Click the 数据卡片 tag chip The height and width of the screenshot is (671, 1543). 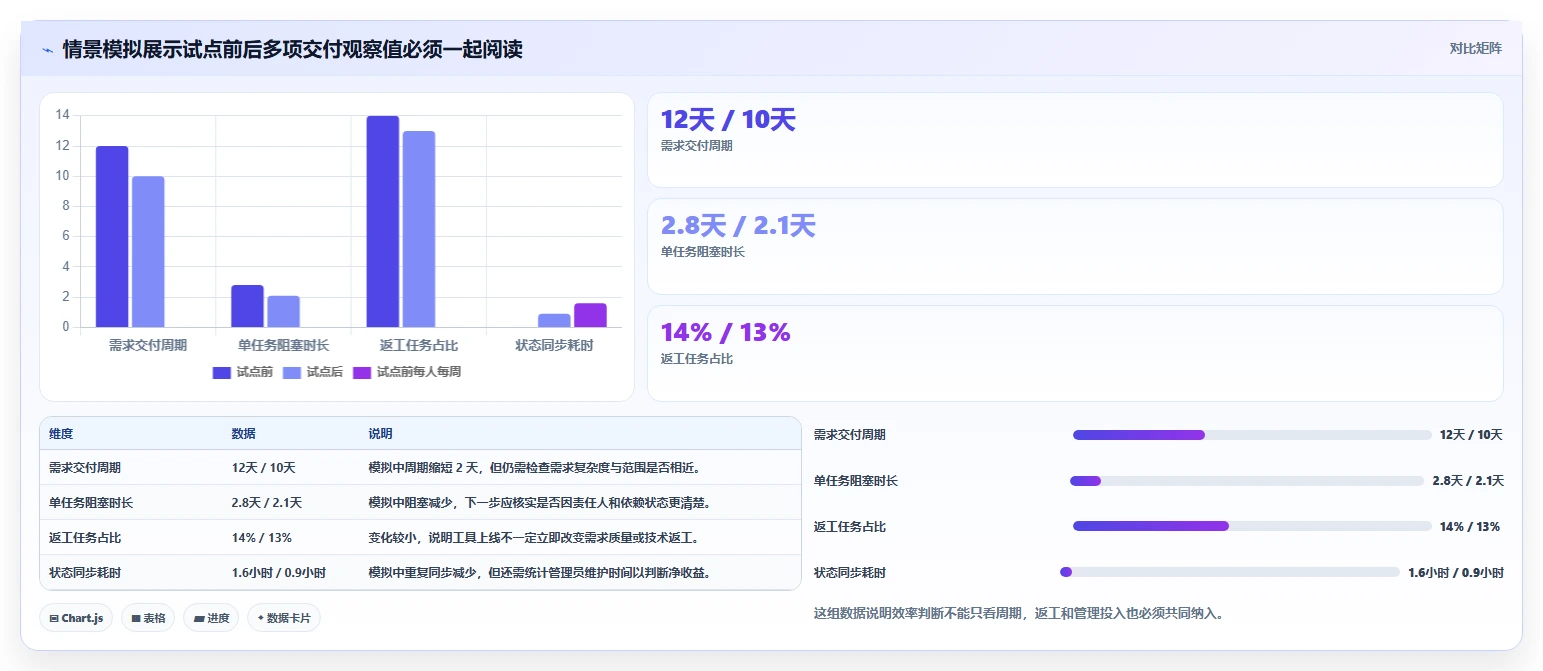[284, 618]
